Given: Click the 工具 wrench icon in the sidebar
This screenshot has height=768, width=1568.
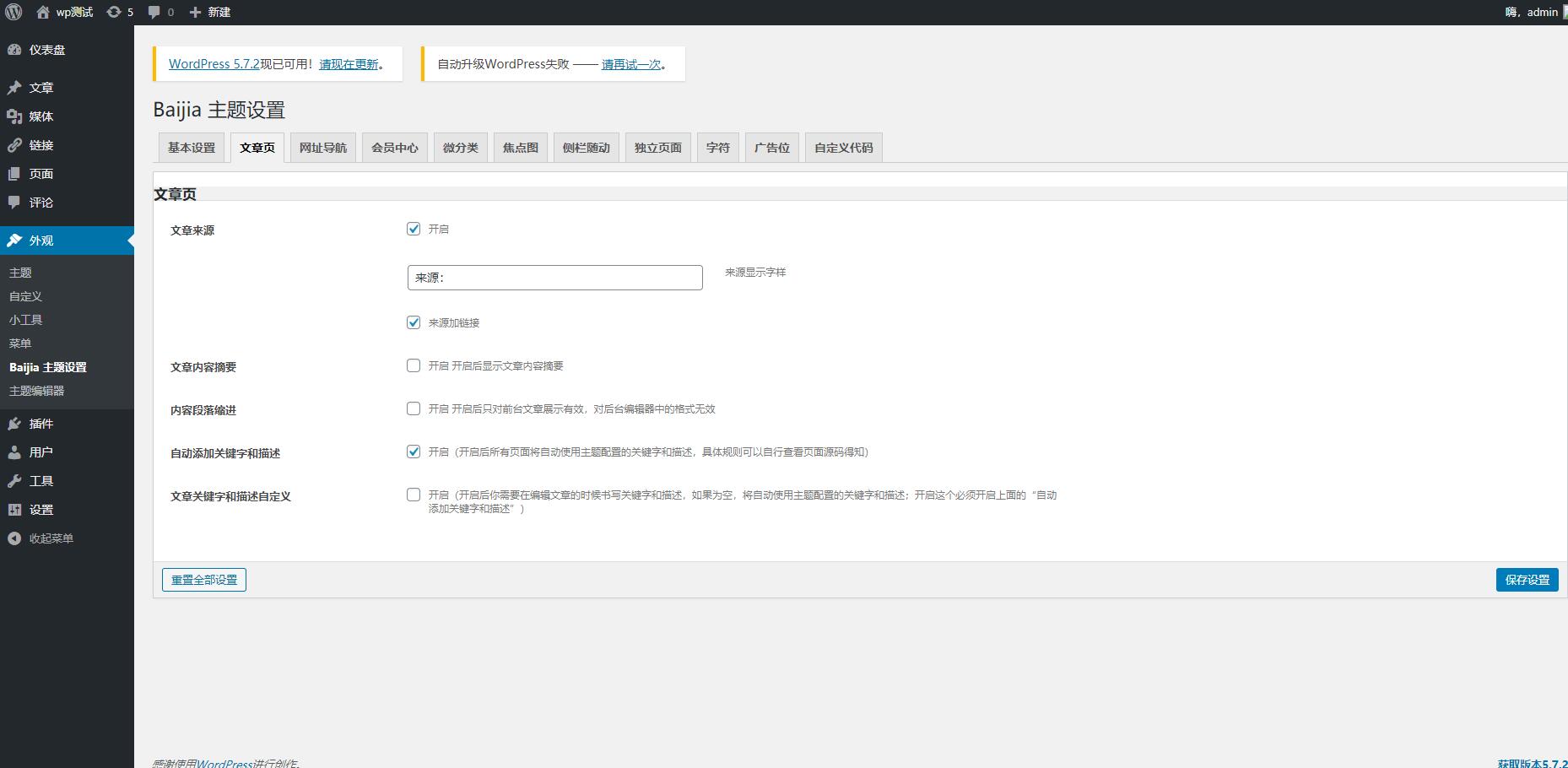Looking at the screenshot, I should (x=14, y=481).
